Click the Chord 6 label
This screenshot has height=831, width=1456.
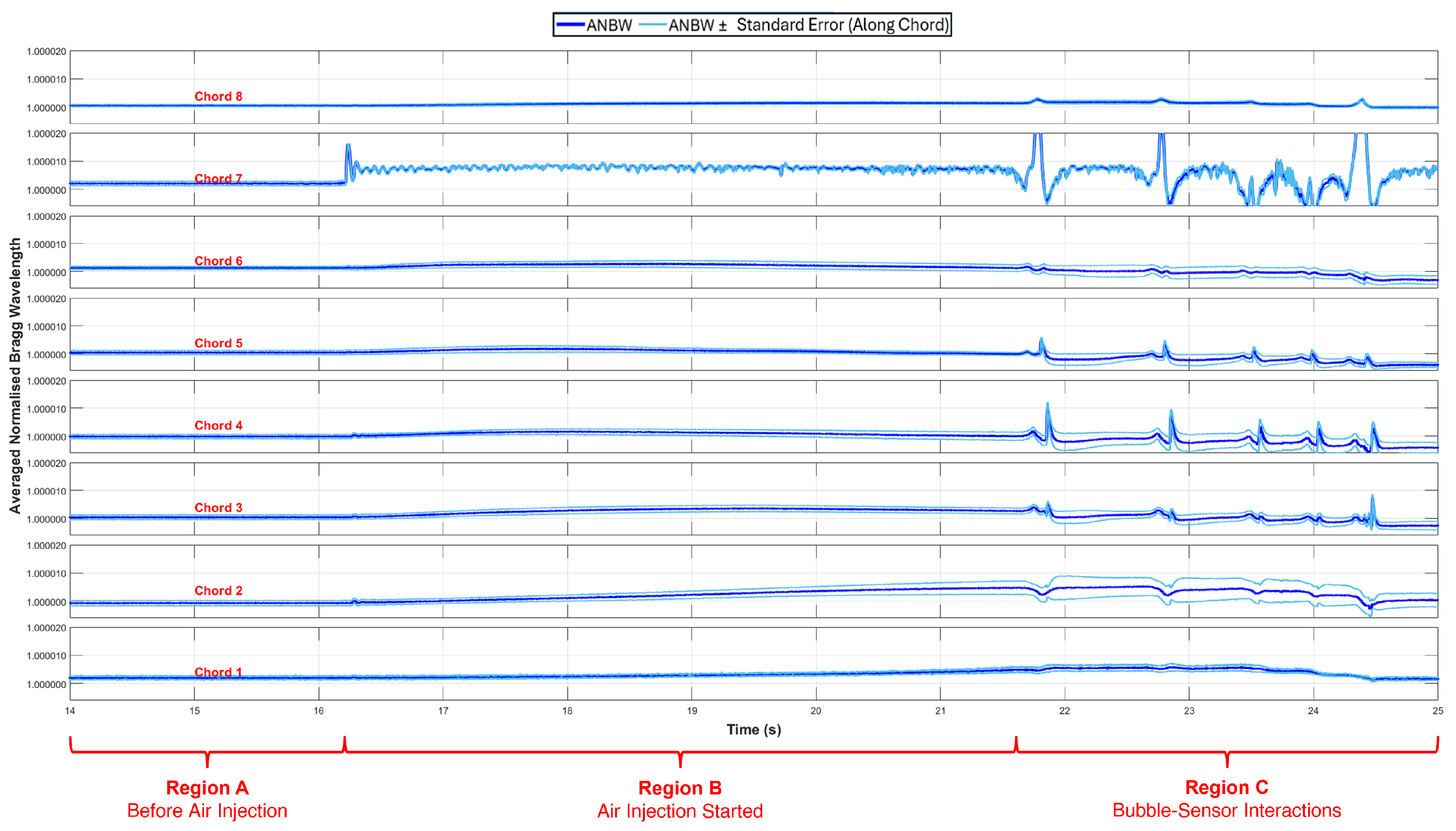[218, 261]
